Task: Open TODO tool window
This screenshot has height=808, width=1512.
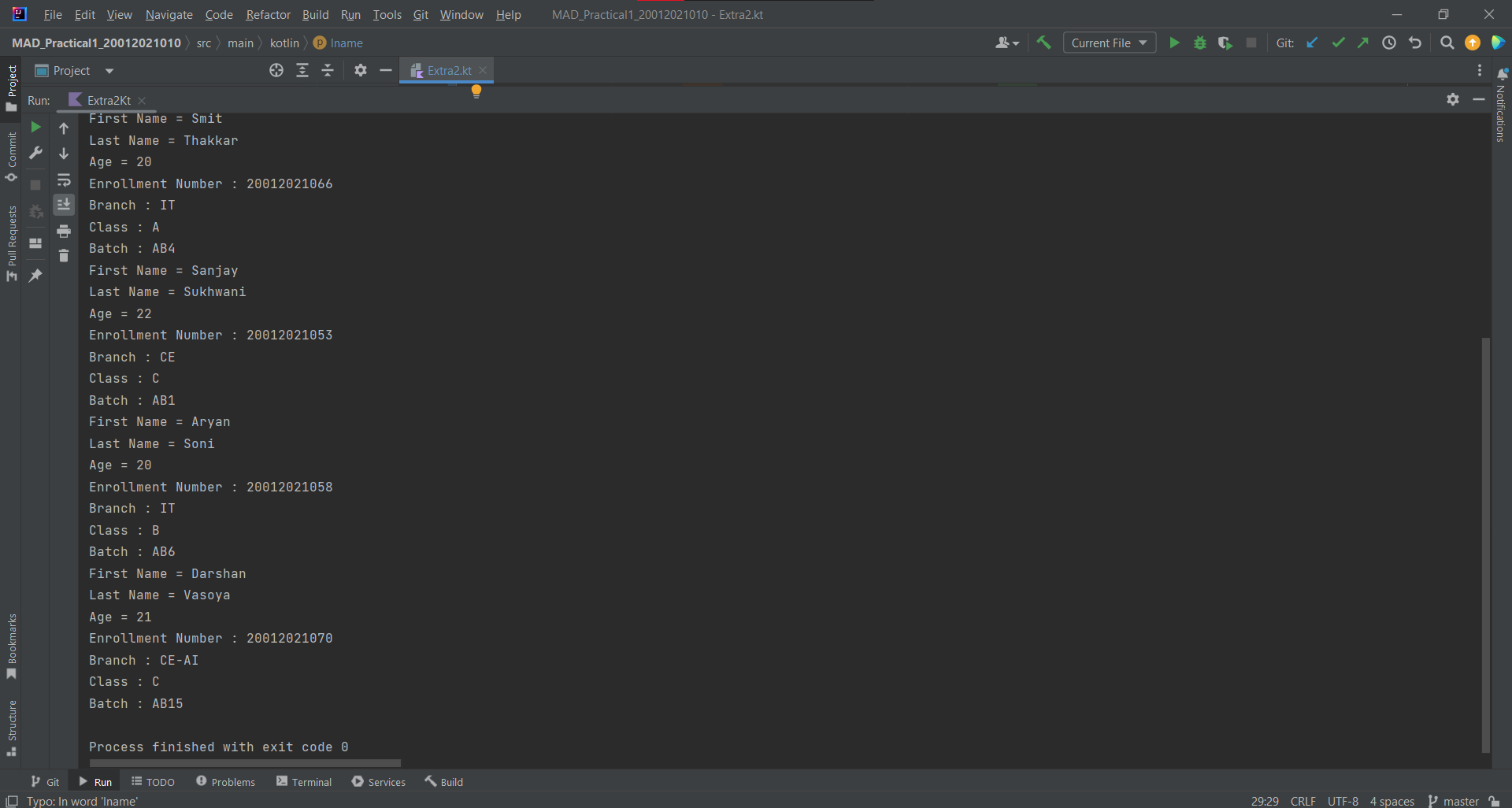Action: [153, 781]
